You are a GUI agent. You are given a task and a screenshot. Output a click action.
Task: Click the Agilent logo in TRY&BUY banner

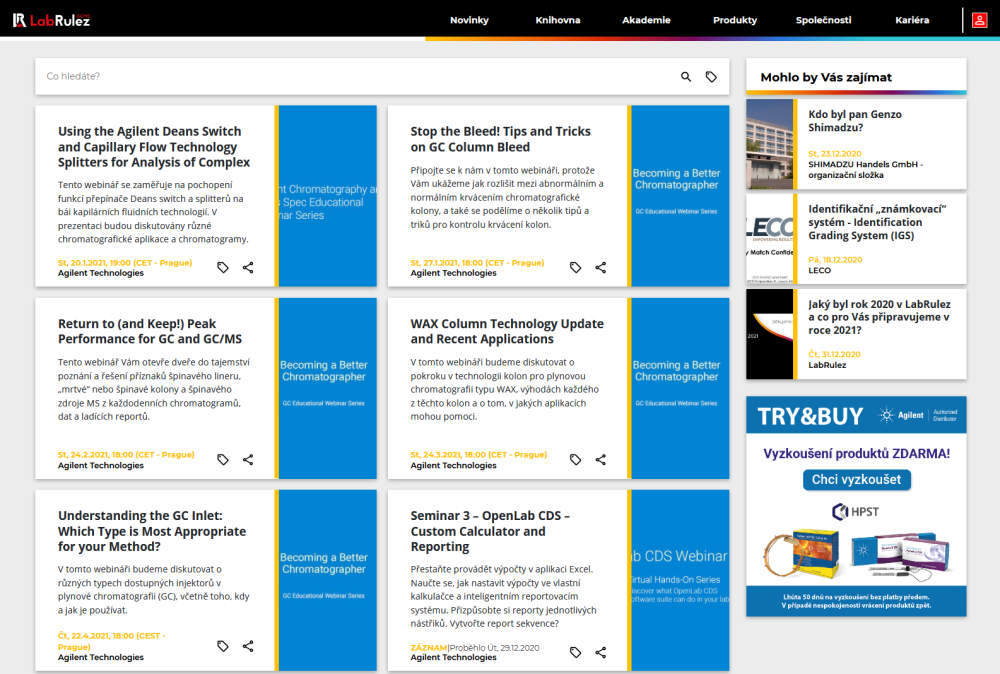(x=901, y=415)
